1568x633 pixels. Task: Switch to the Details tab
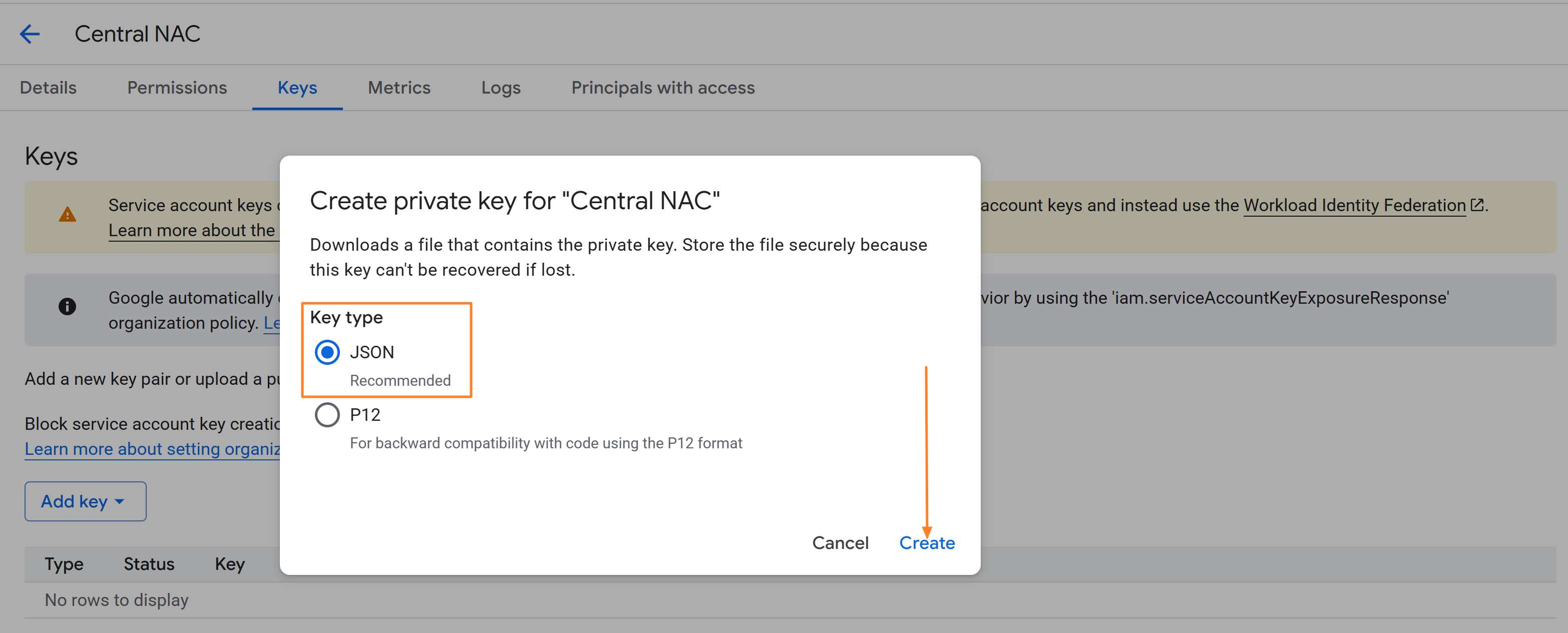pos(48,88)
